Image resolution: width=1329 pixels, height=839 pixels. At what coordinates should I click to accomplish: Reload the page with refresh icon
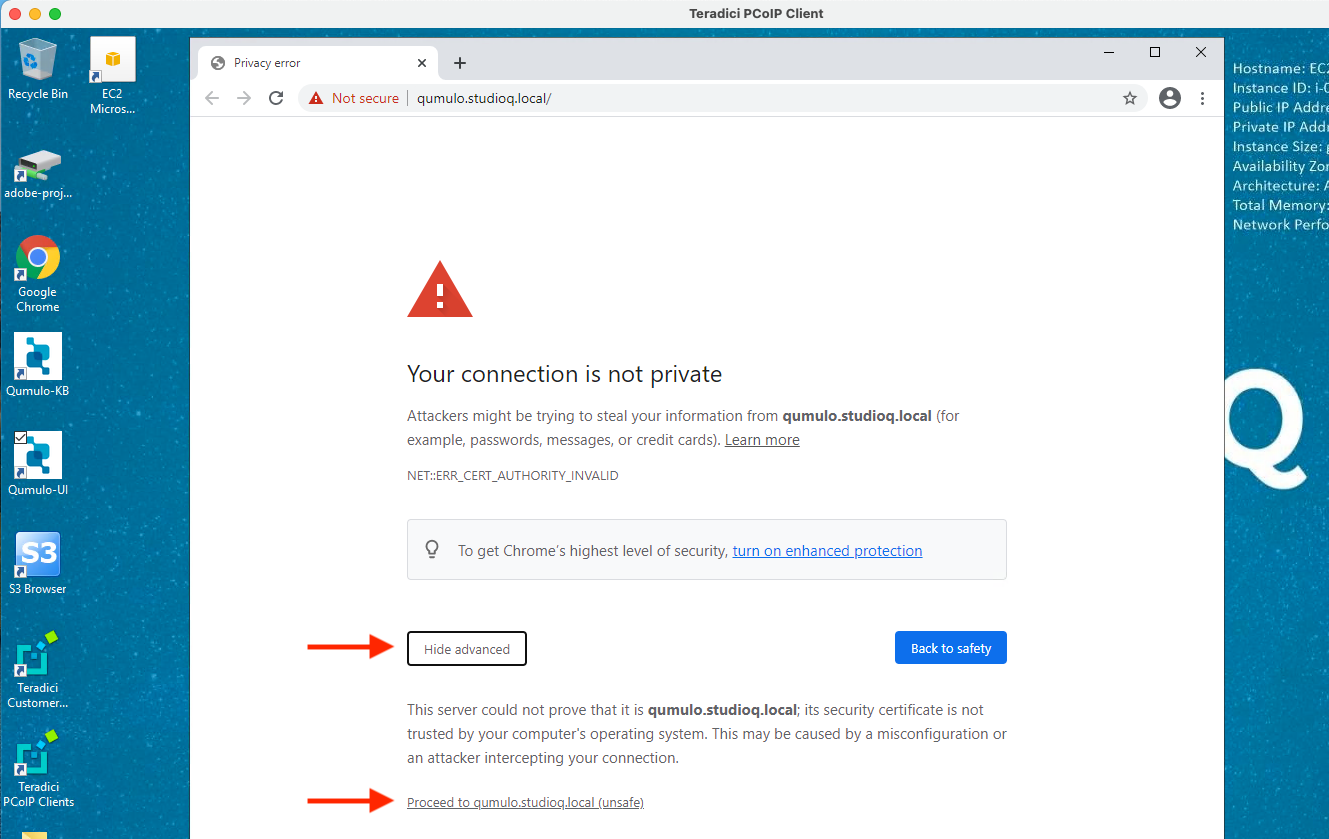coord(276,98)
